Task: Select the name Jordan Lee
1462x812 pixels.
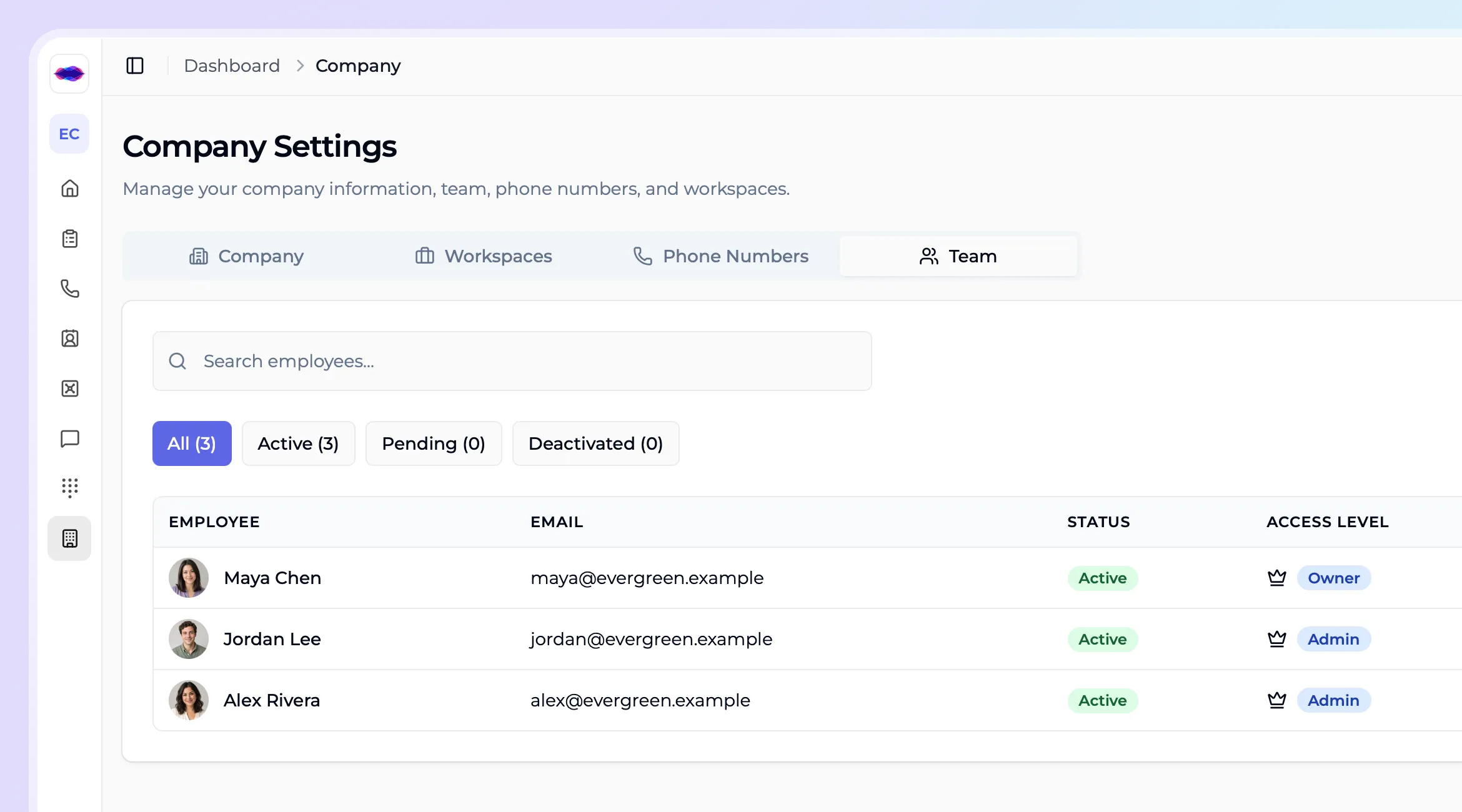Action: [x=272, y=639]
